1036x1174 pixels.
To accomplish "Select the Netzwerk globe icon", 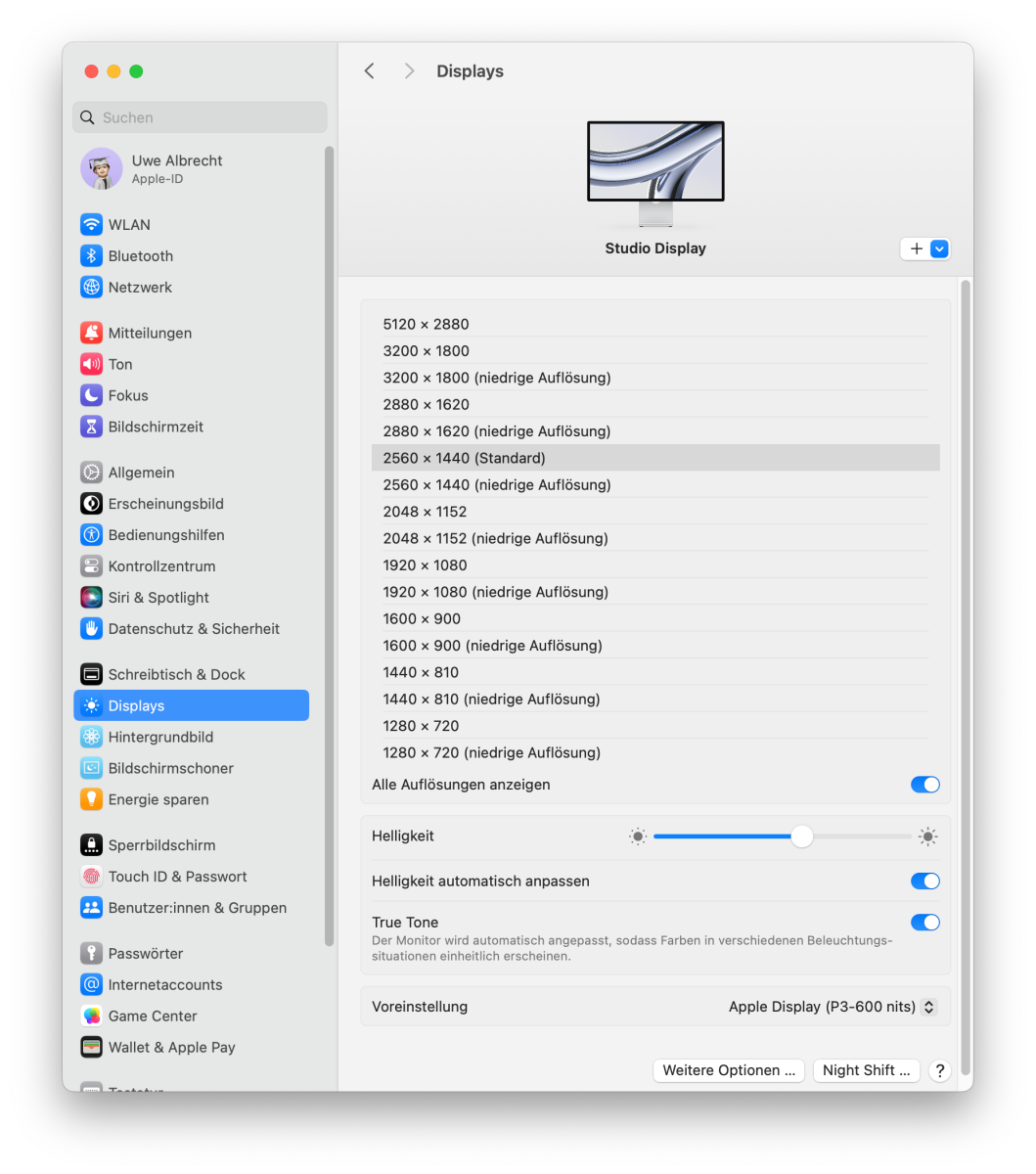I will pos(91,288).
